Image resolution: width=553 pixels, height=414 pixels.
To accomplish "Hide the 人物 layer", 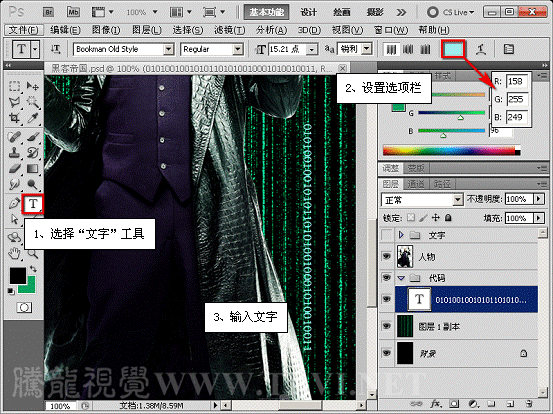I will pos(387,256).
